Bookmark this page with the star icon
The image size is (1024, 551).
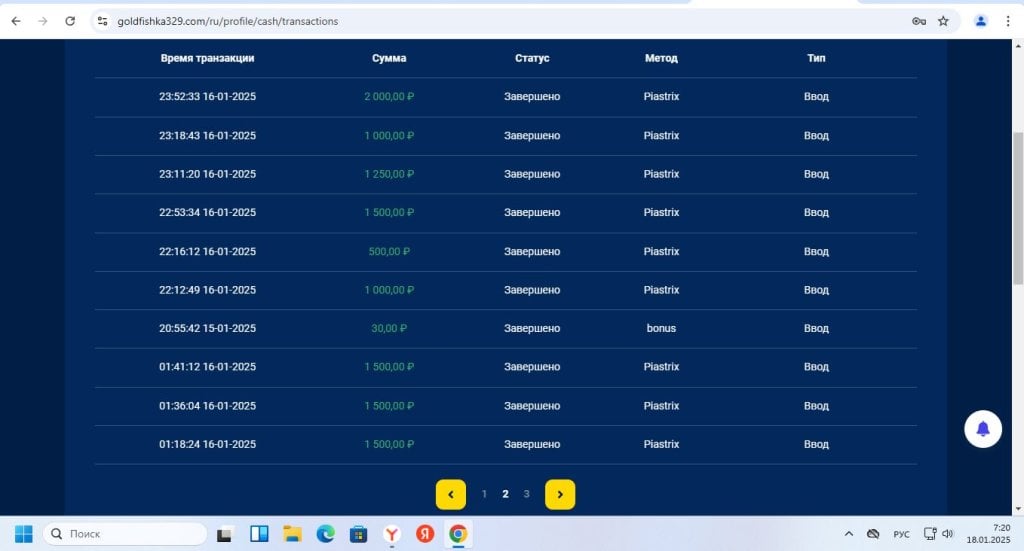(x=943, y=21)
